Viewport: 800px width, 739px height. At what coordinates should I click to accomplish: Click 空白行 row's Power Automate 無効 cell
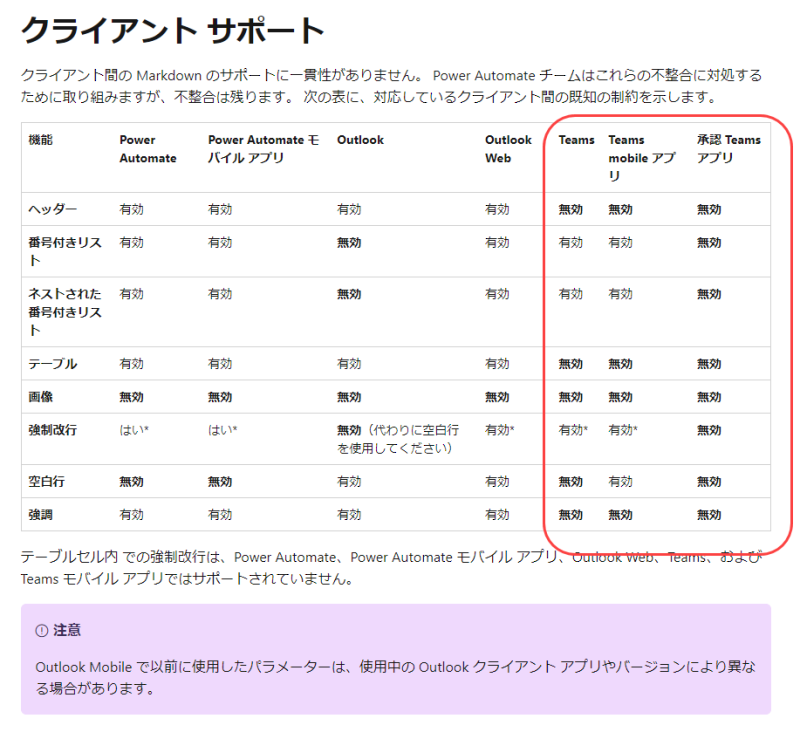pyautogui.click(x=132, y=482)
